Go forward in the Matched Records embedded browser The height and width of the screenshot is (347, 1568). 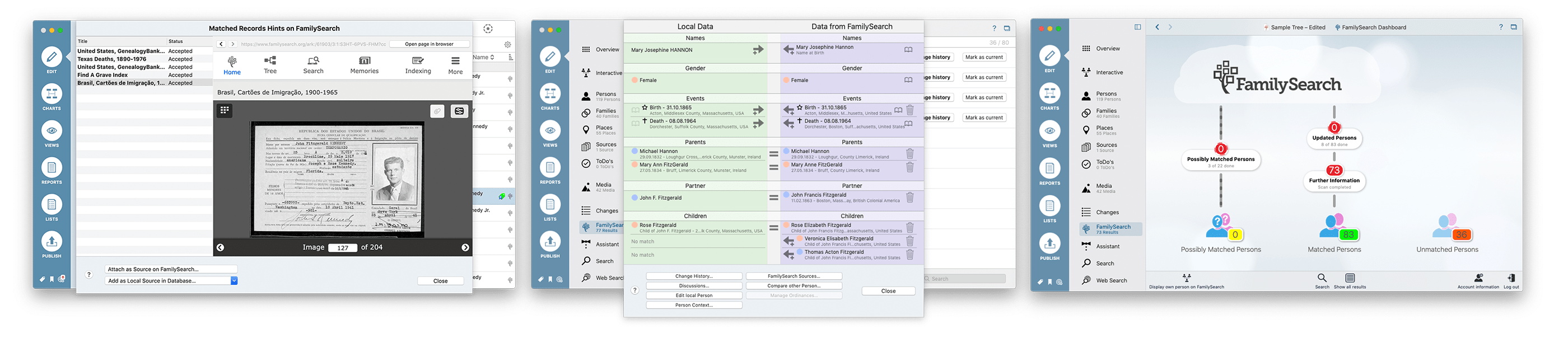(232, 44)
